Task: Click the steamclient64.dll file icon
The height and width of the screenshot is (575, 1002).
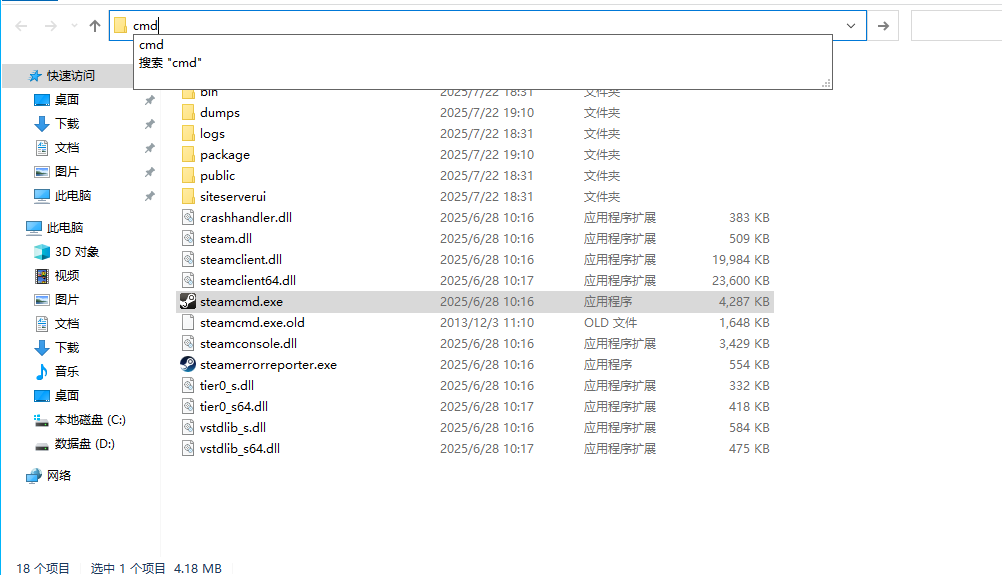Action: [x=188, y=280]
